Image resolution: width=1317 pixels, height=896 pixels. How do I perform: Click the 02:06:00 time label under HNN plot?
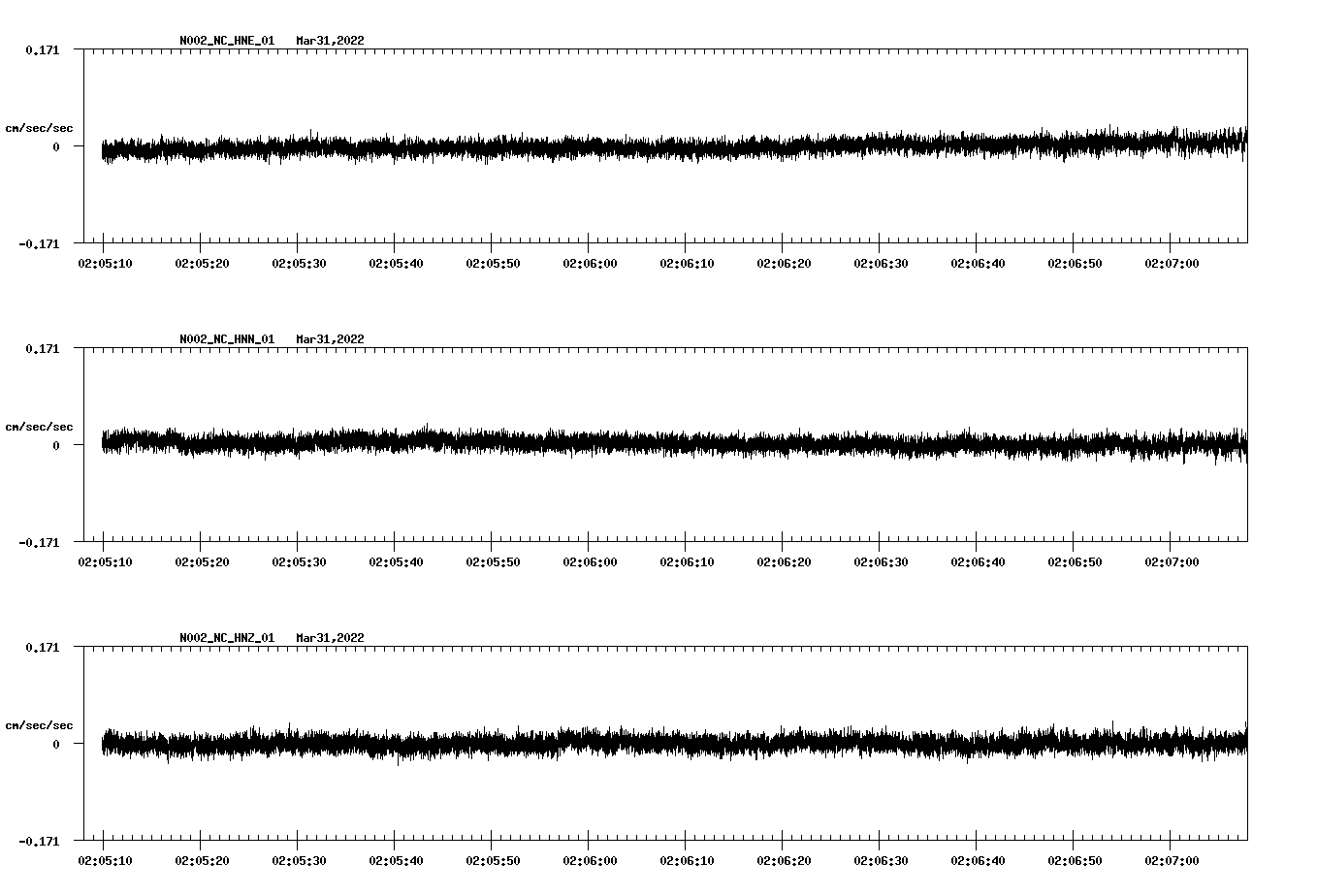pyautogui.click(x=590, y=561)
